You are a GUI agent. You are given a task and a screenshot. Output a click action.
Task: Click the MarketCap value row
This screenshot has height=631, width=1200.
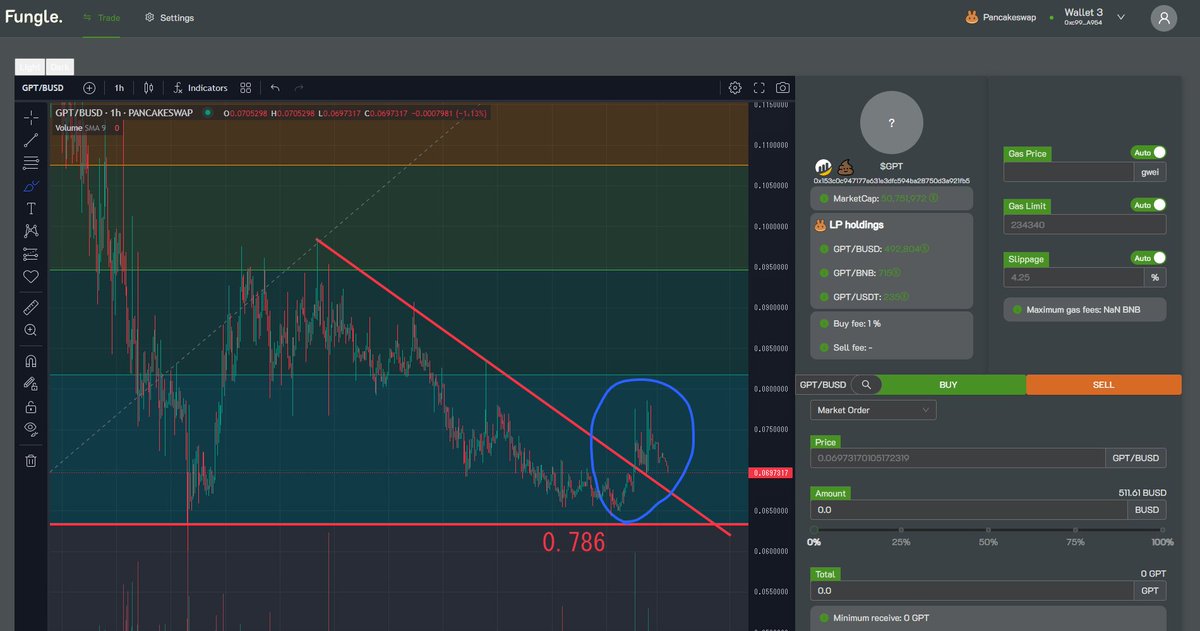pos(891,198)
